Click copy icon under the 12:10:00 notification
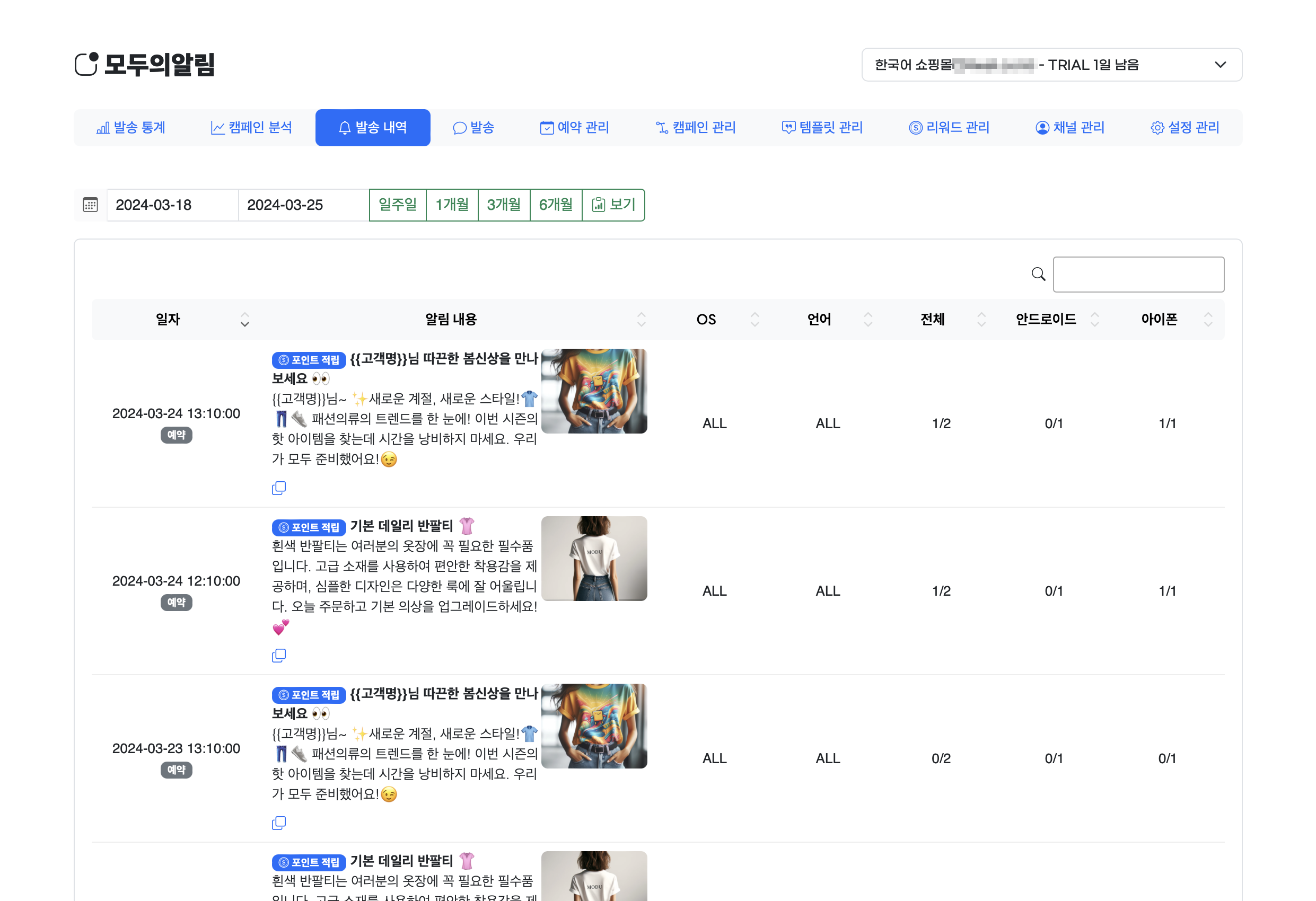Image resolution: width=1316 pixels, height=901 pixels. pos(278,656)
